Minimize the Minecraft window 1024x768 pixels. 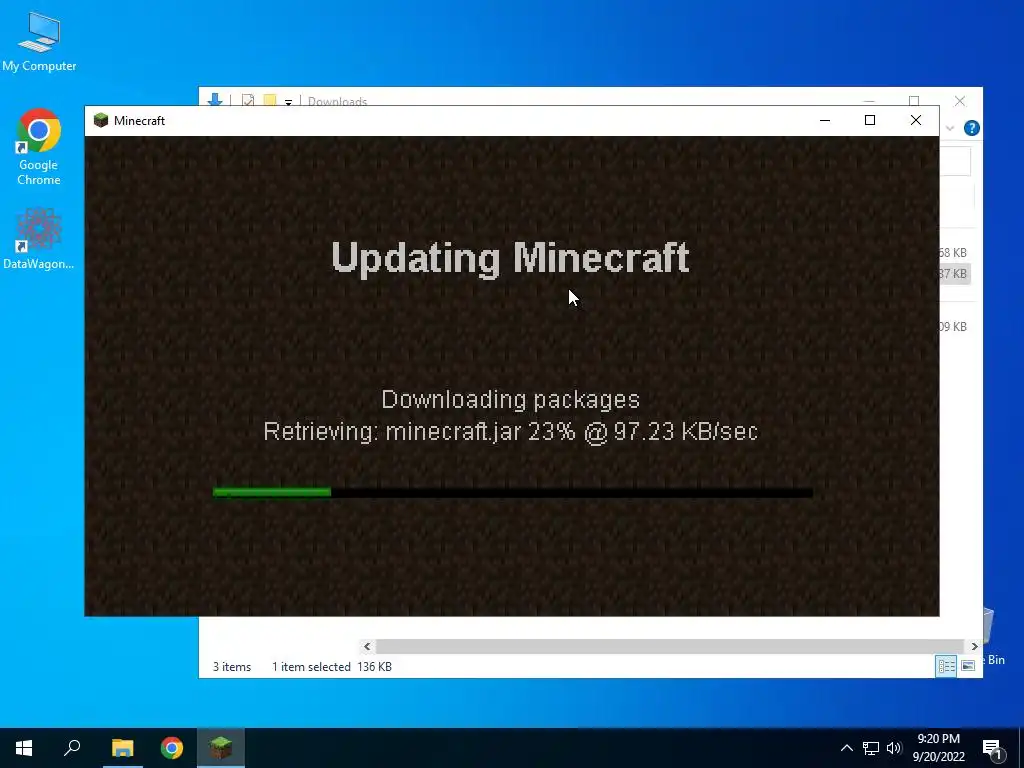[825, 120]
